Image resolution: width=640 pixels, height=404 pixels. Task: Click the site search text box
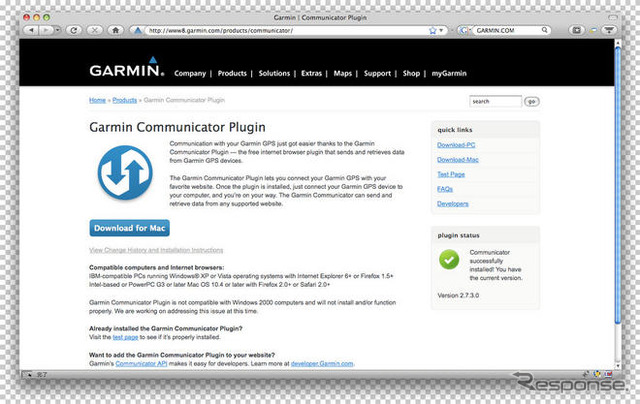(495, 101)
